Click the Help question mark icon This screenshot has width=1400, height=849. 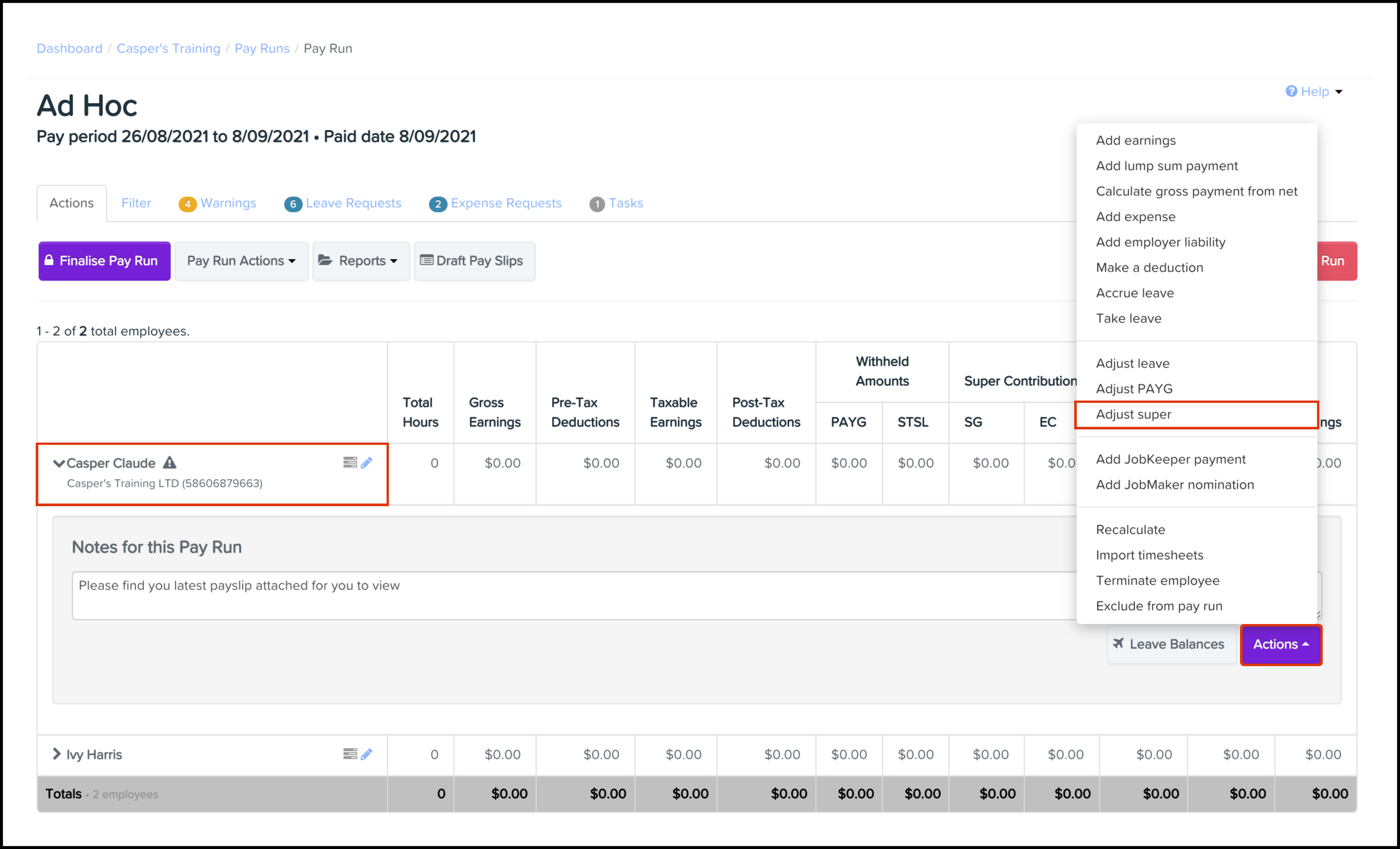1291,91
